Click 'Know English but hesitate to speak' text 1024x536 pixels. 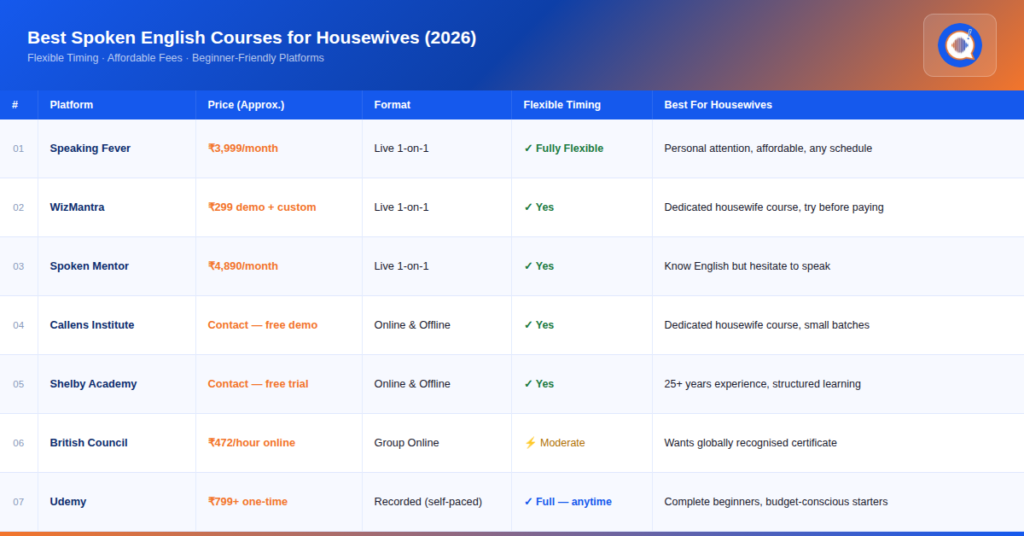747,266
